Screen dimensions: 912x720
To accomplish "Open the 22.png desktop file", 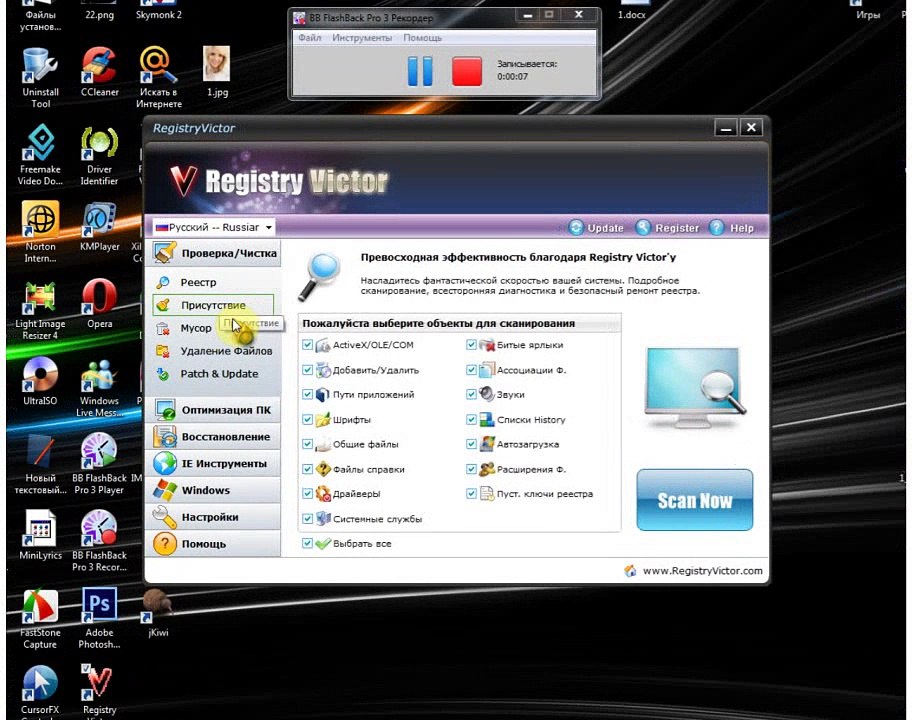I will click(99, 10).
